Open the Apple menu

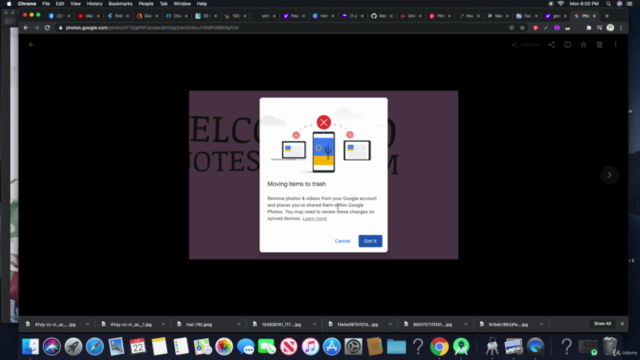pyautogui.click(x=9, y=4)
